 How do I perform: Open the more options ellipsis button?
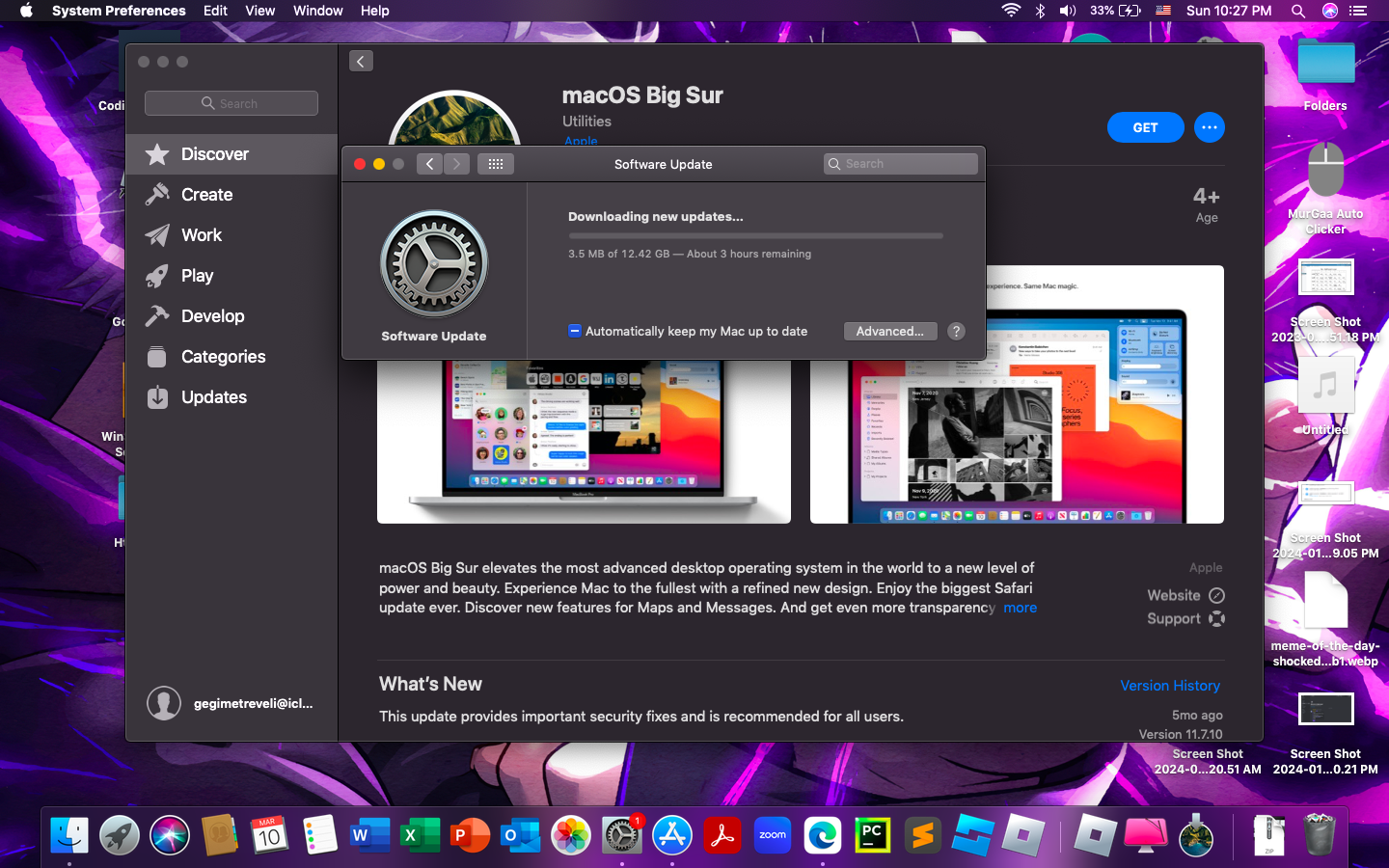click(x=1210, y=127)
